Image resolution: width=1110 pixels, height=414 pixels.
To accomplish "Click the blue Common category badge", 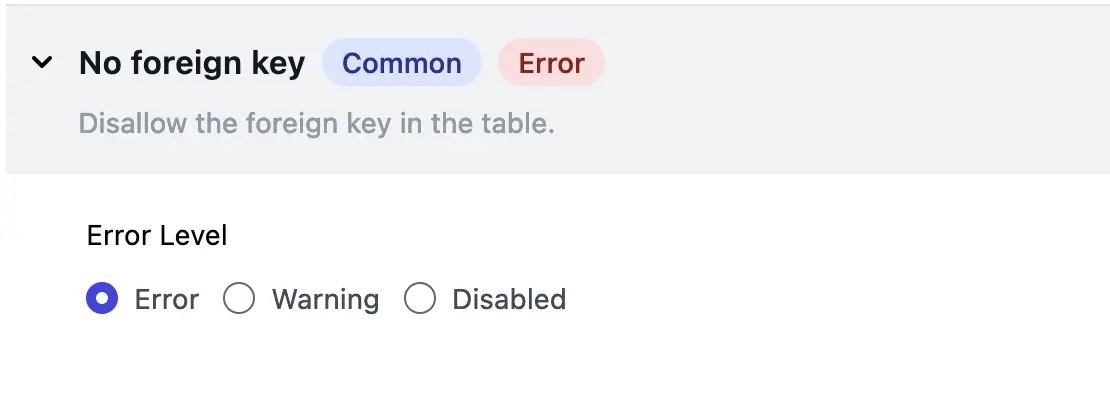I will [x=402, y=63].
